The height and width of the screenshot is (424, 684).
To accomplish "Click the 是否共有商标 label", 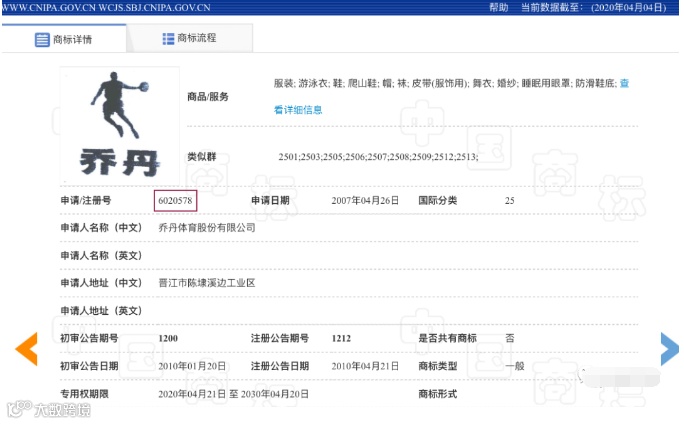I will coord(448,338).
